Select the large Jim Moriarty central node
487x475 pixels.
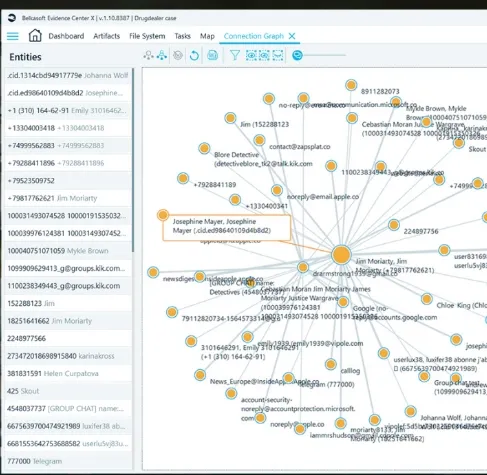click(x=341, y=255)
